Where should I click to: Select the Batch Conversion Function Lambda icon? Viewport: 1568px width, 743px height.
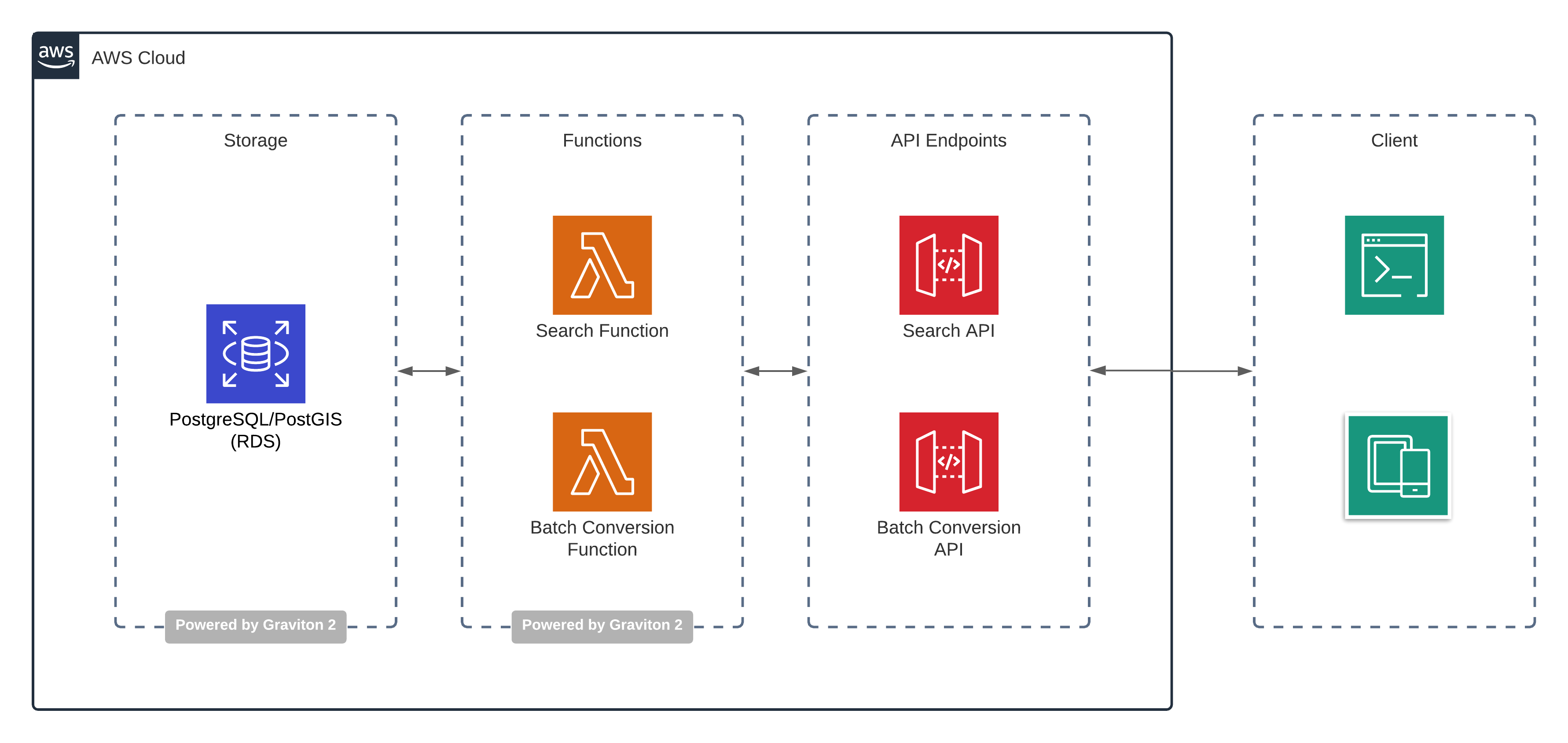[602, 462]
